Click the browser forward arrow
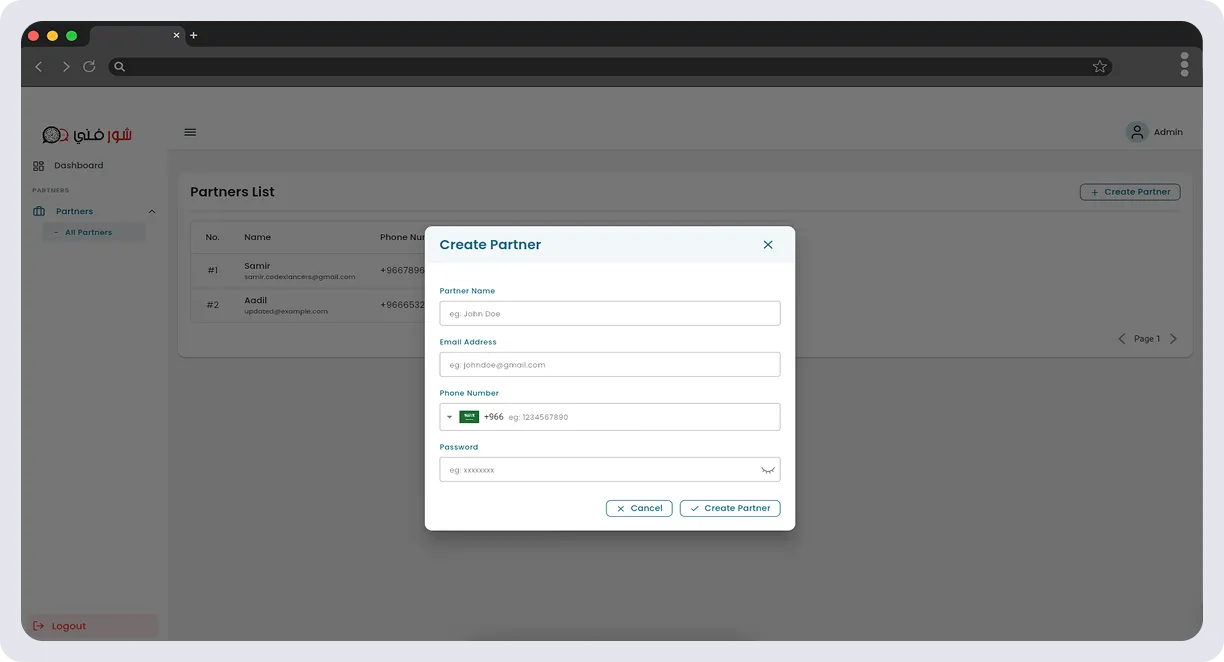 65,67
